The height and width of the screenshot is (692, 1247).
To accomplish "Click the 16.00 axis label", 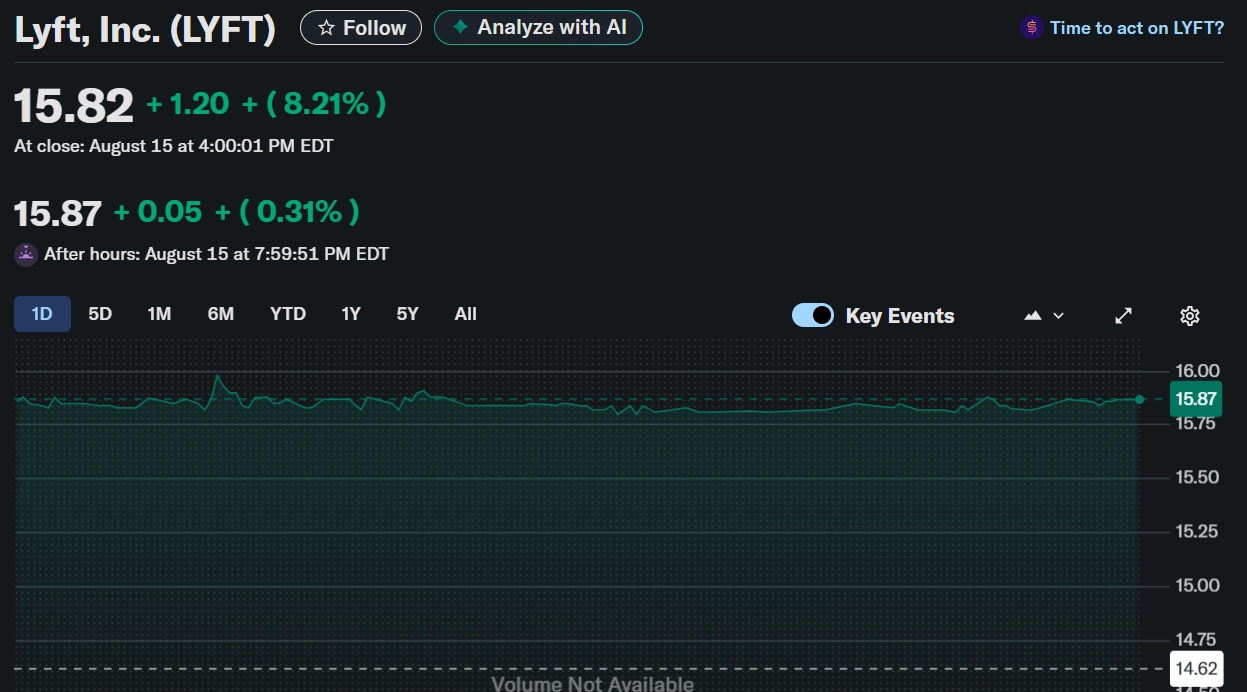I will coord(1197,371).
